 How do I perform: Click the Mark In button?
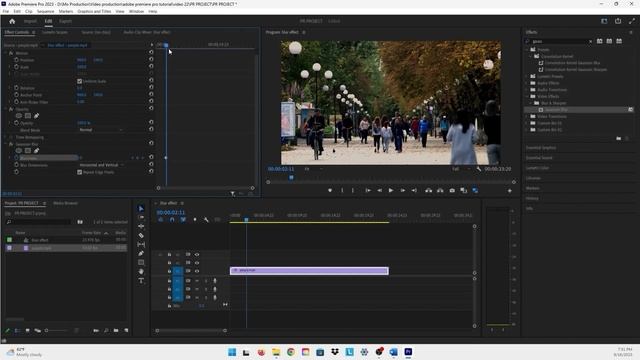342,190
